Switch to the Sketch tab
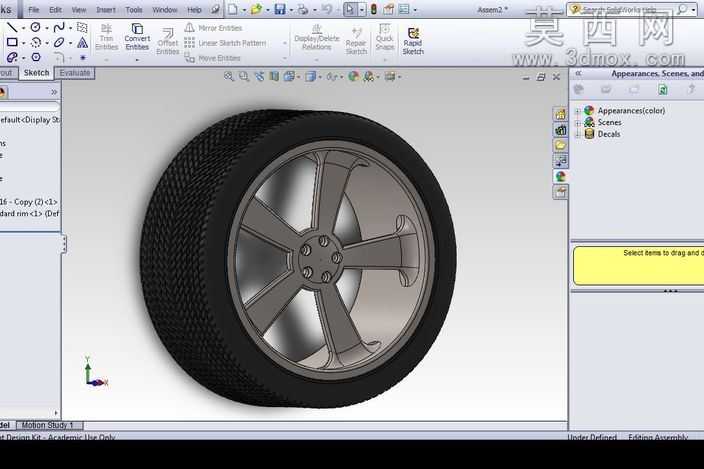 tap(36, 73)
